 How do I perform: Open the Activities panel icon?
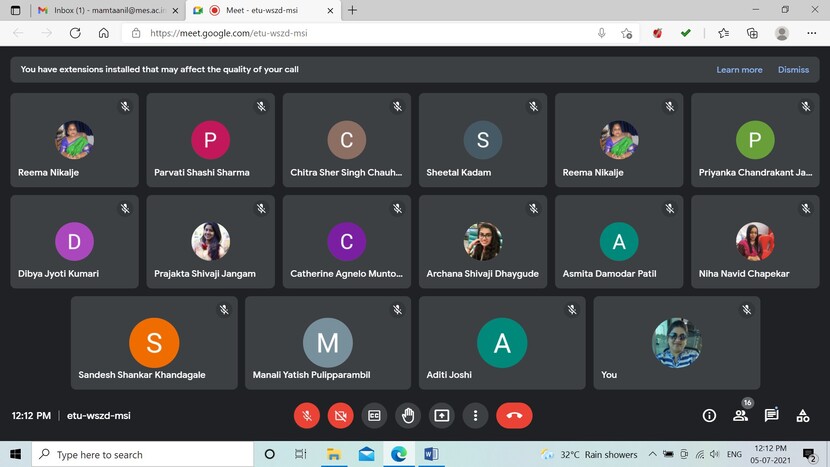coord(802,415)
